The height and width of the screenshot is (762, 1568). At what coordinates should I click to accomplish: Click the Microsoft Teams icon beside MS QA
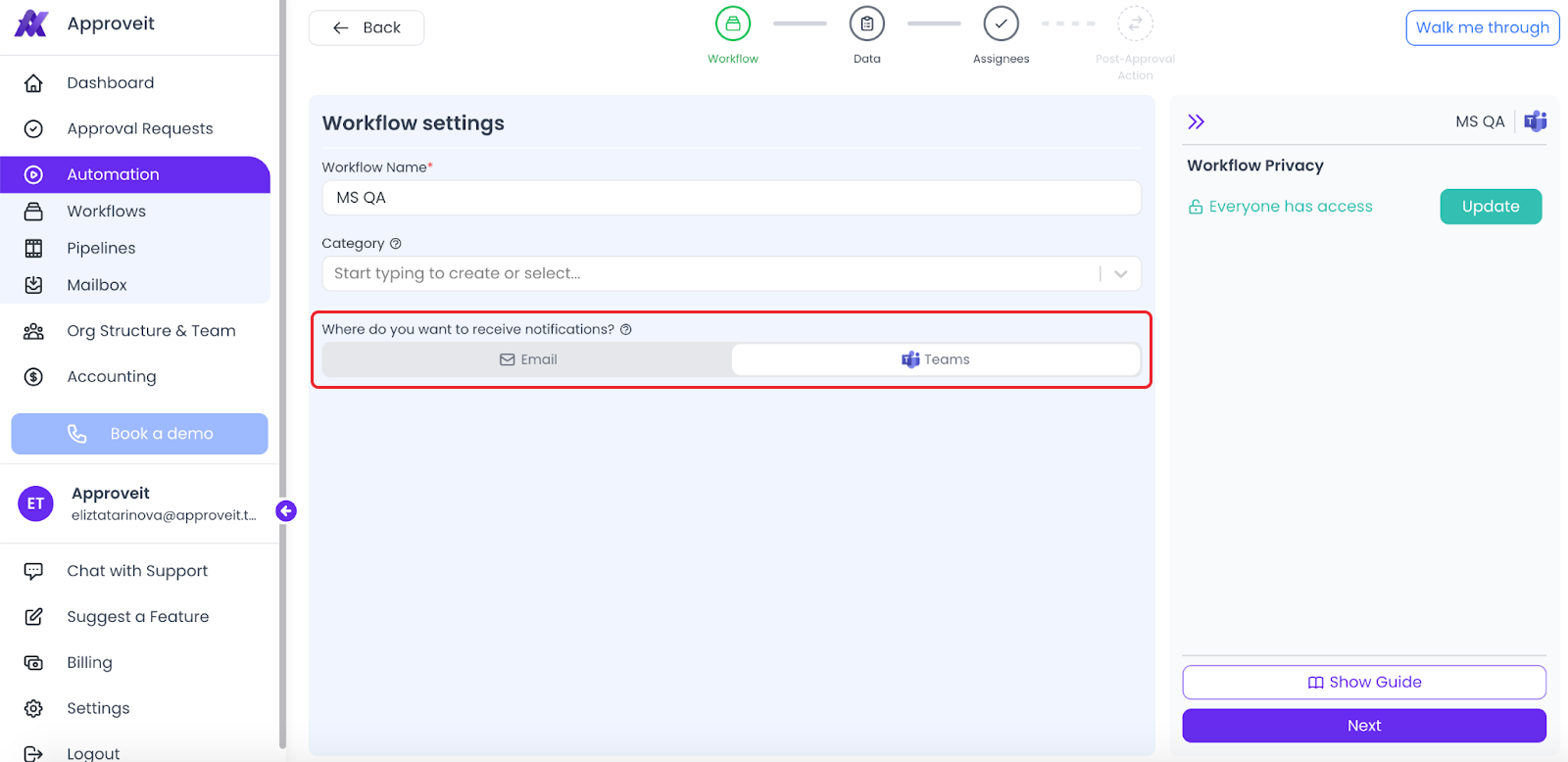click(1536, 120)
